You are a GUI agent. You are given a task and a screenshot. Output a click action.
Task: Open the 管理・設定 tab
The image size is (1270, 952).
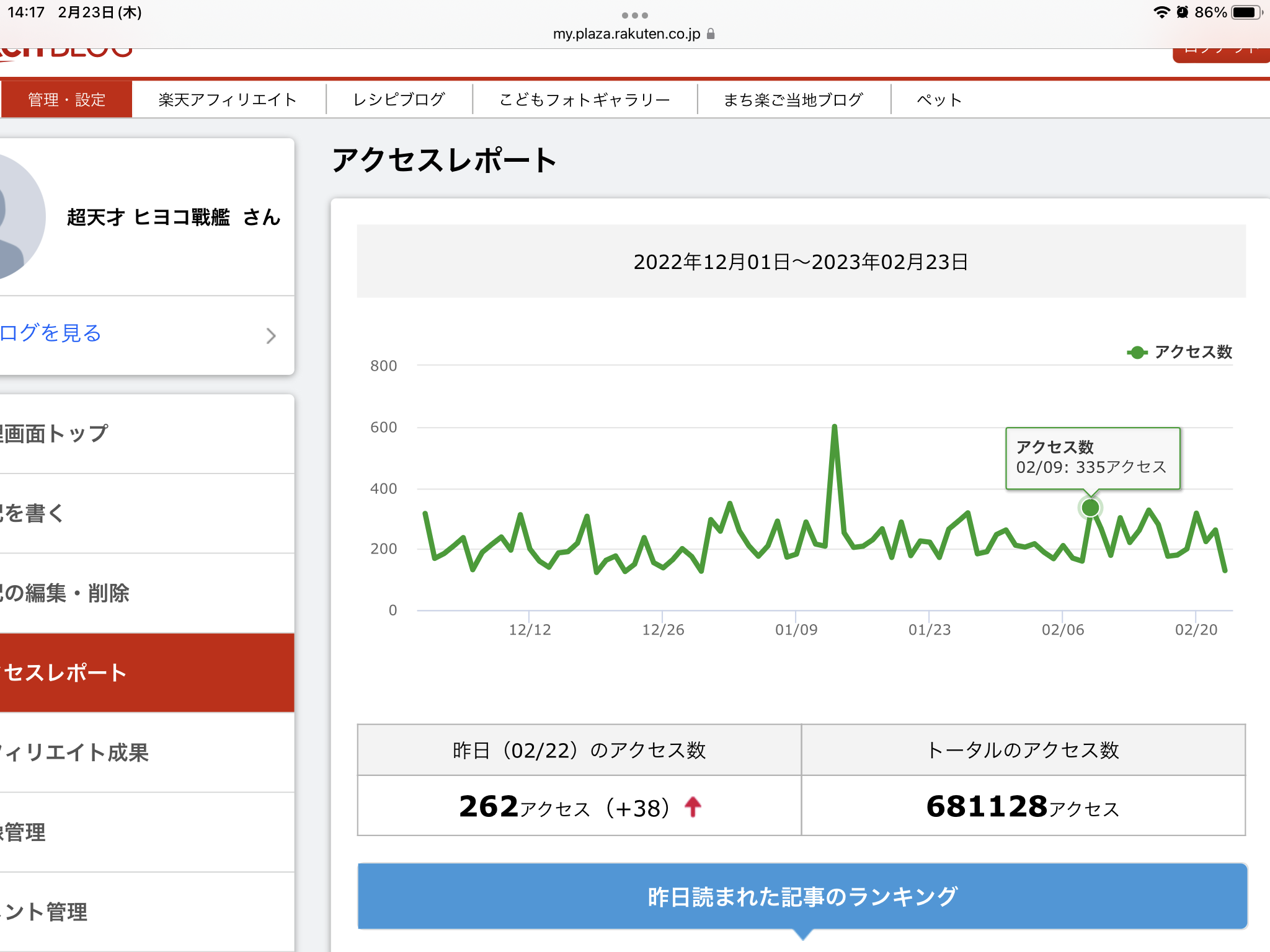coord(66,100)
